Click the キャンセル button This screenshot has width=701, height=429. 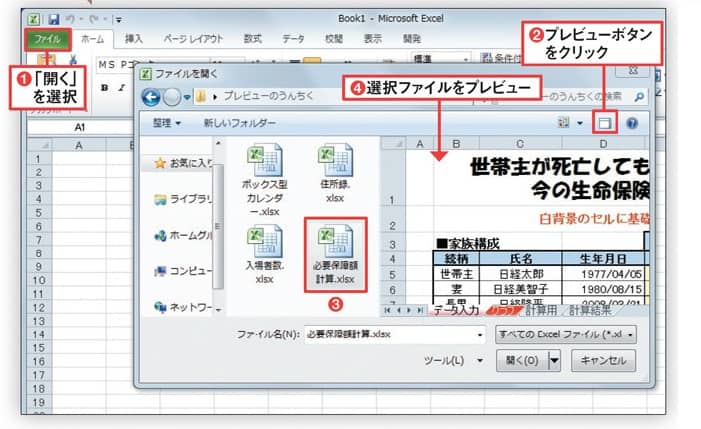(603, 360)
